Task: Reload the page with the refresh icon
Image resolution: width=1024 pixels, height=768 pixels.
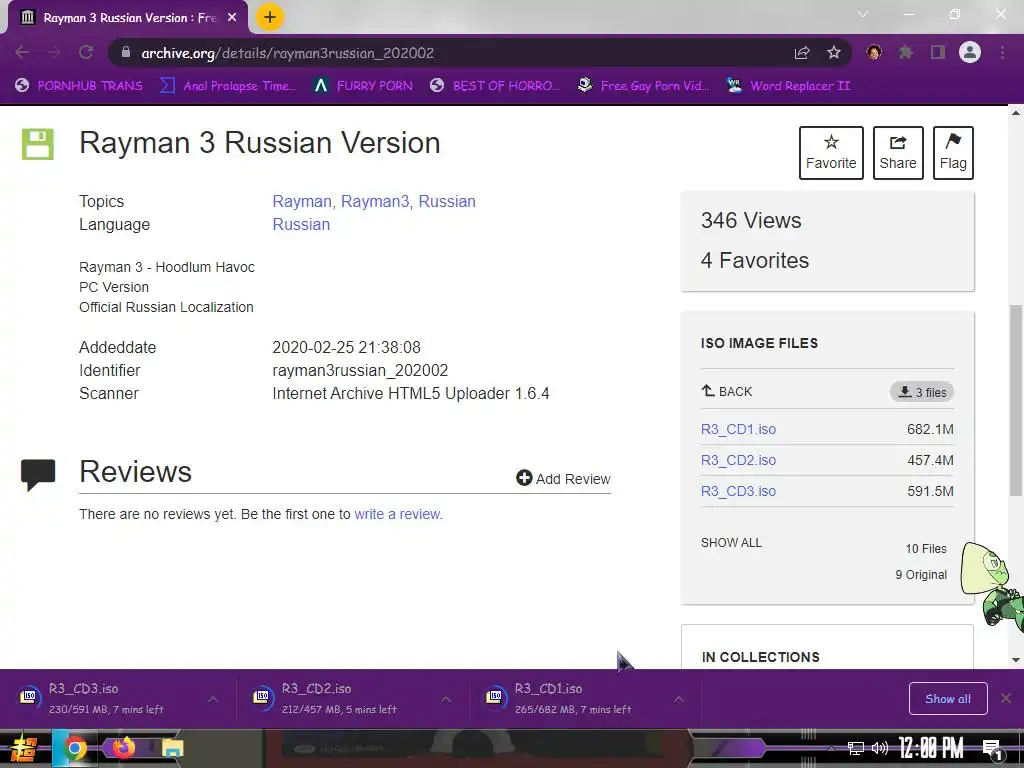Action: (x=86, y=53)
